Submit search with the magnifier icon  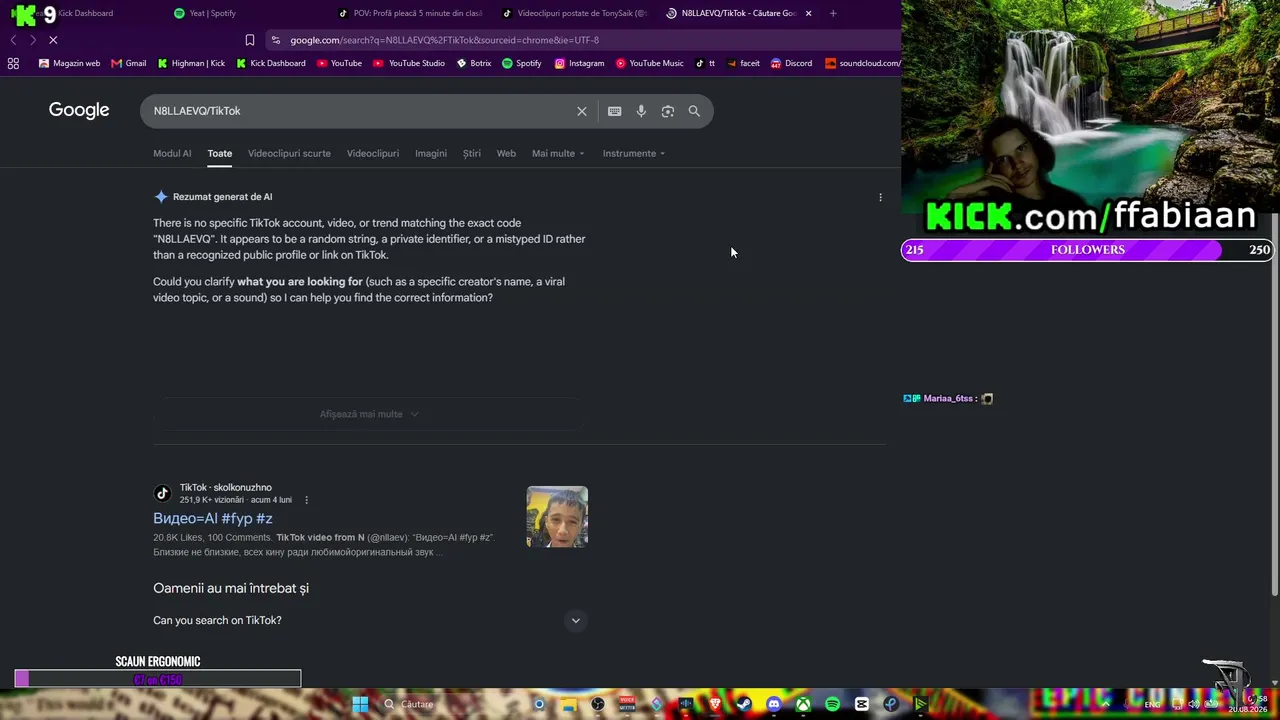tap(694, 111)
